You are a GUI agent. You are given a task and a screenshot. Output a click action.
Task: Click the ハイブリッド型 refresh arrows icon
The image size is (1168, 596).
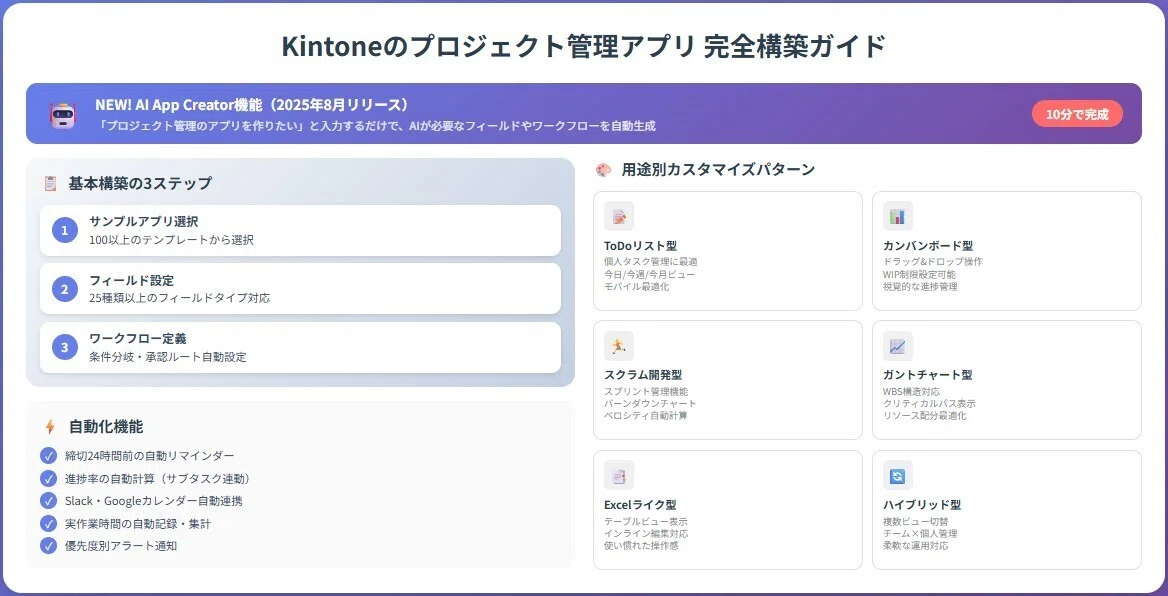[898, 475]
